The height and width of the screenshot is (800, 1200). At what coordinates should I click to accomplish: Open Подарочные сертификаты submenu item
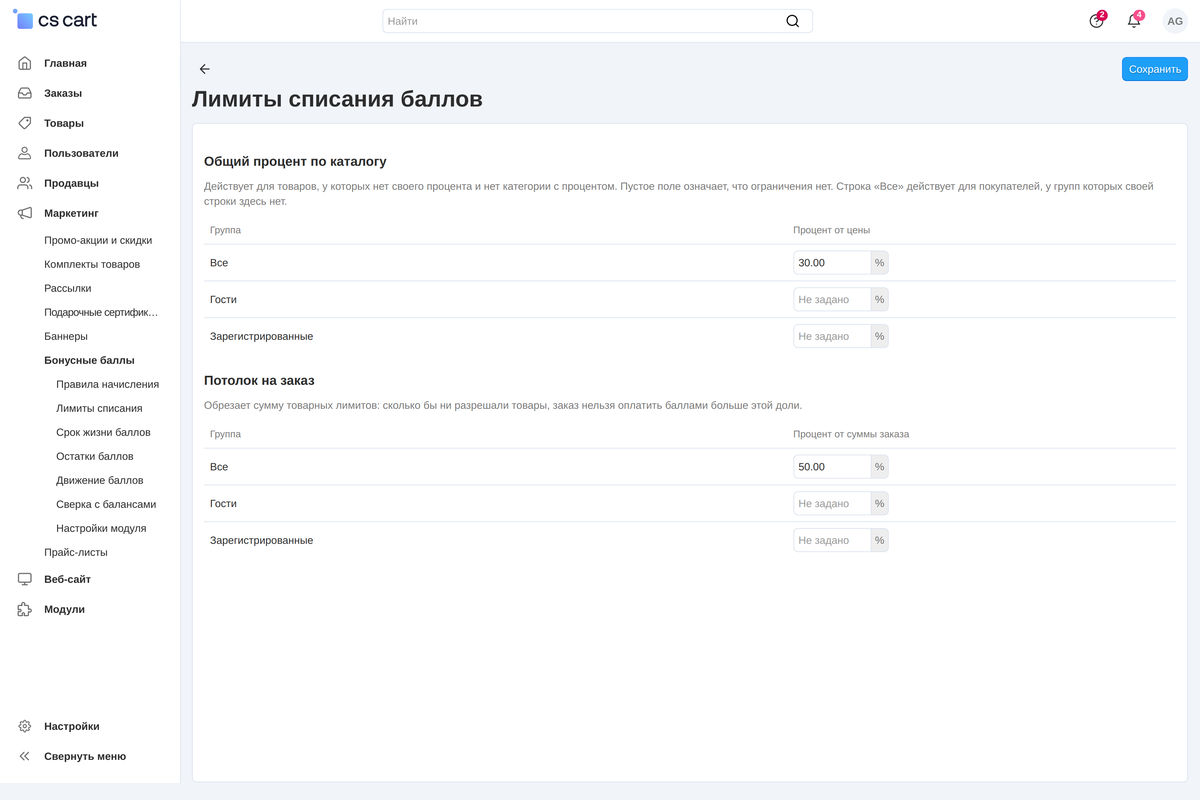tap(101, 312)
